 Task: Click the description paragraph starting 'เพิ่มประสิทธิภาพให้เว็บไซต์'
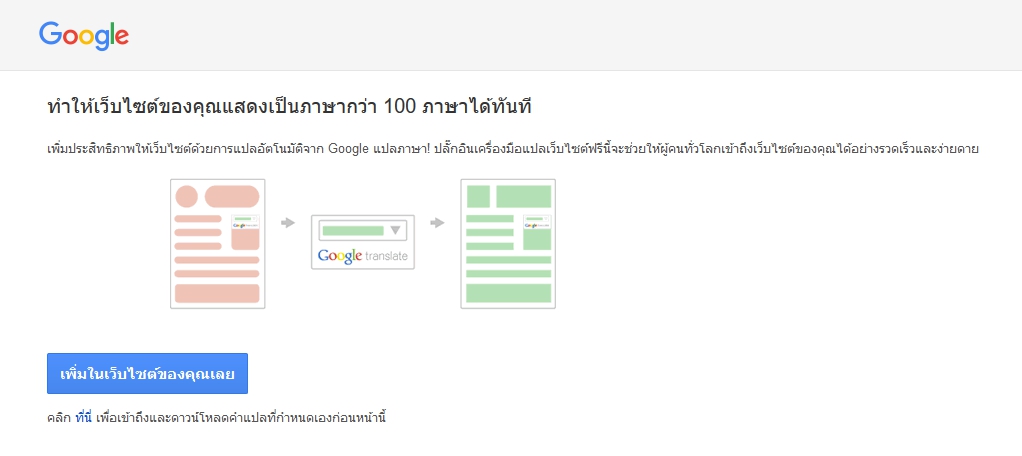[514, 149]
